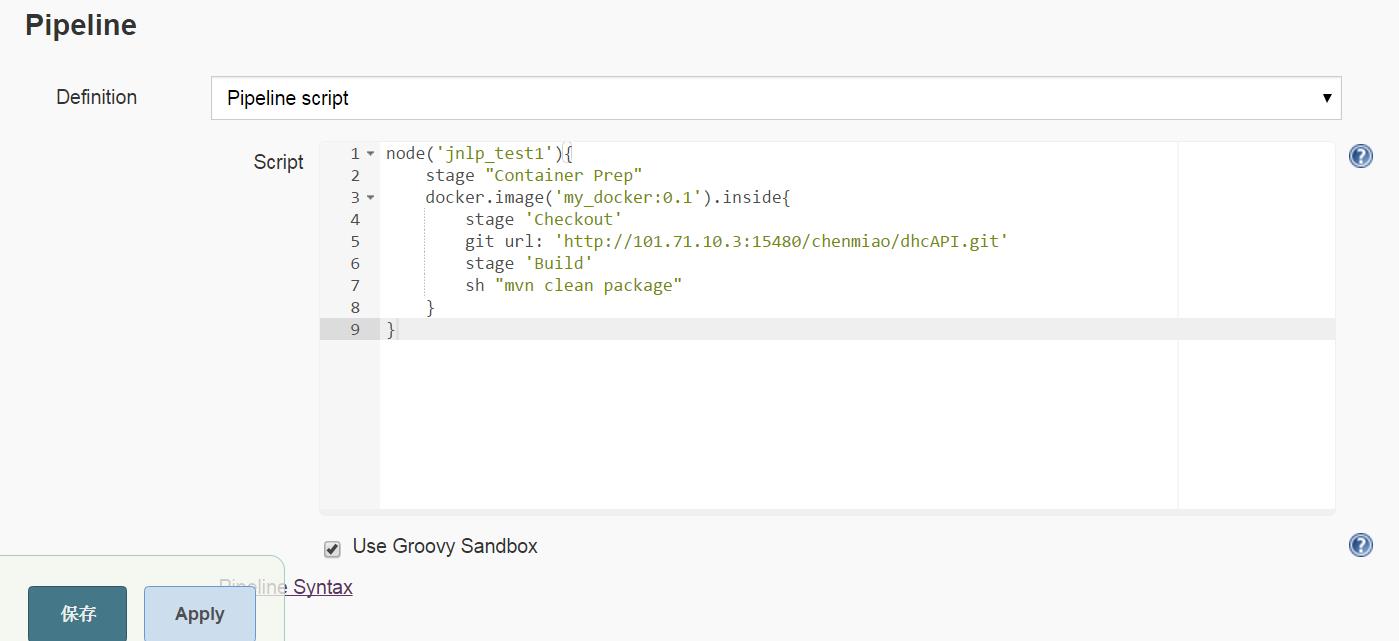Collapse the code fold on line 1

point(370,154)
